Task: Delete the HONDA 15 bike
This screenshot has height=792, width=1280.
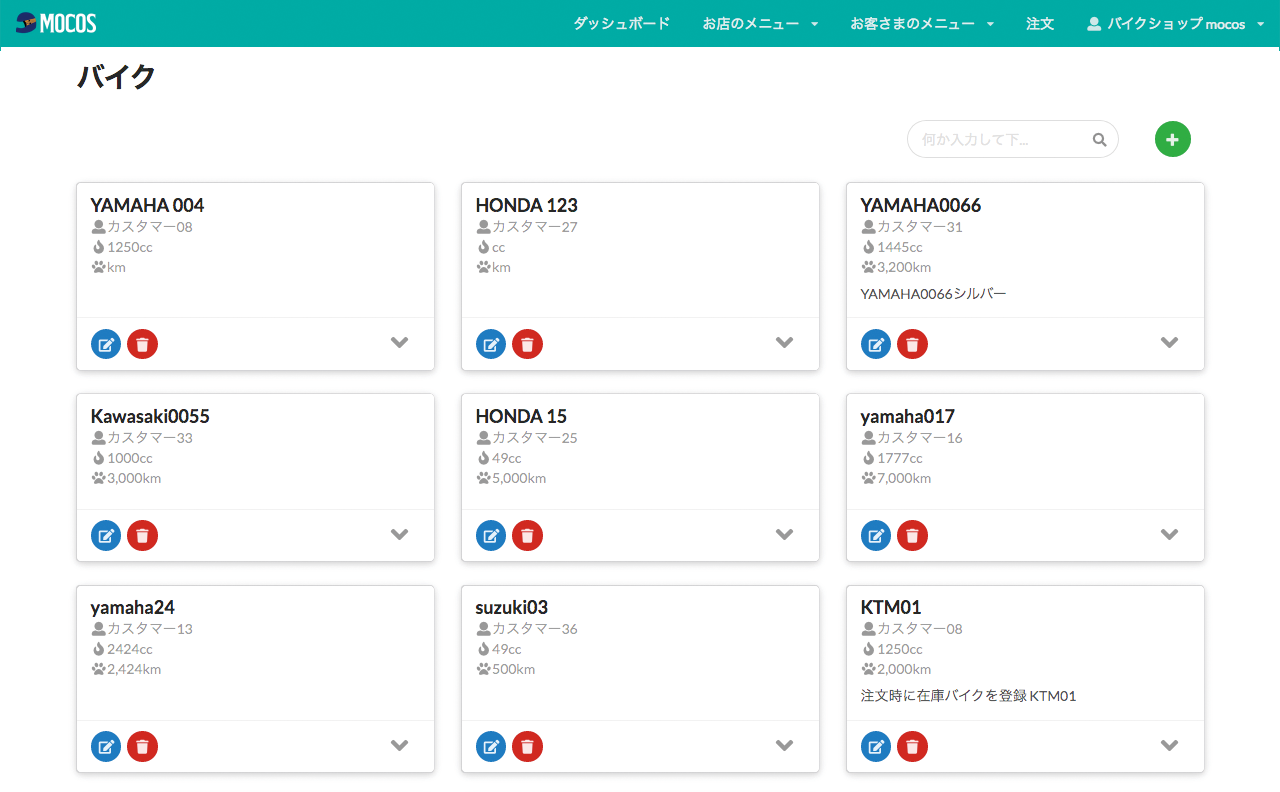Action: pos(527,535)
